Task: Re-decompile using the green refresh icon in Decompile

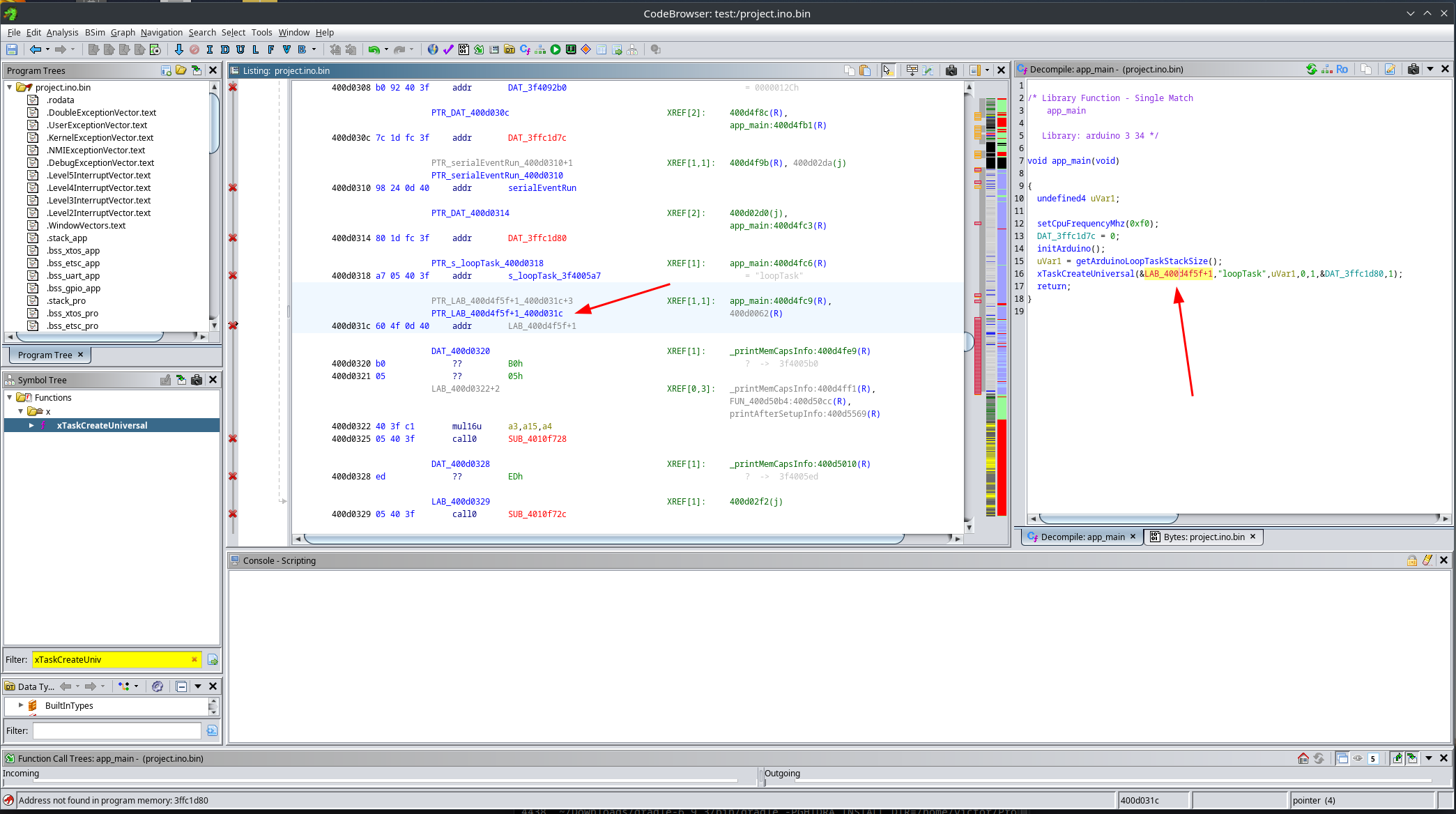Action: 1312,69
